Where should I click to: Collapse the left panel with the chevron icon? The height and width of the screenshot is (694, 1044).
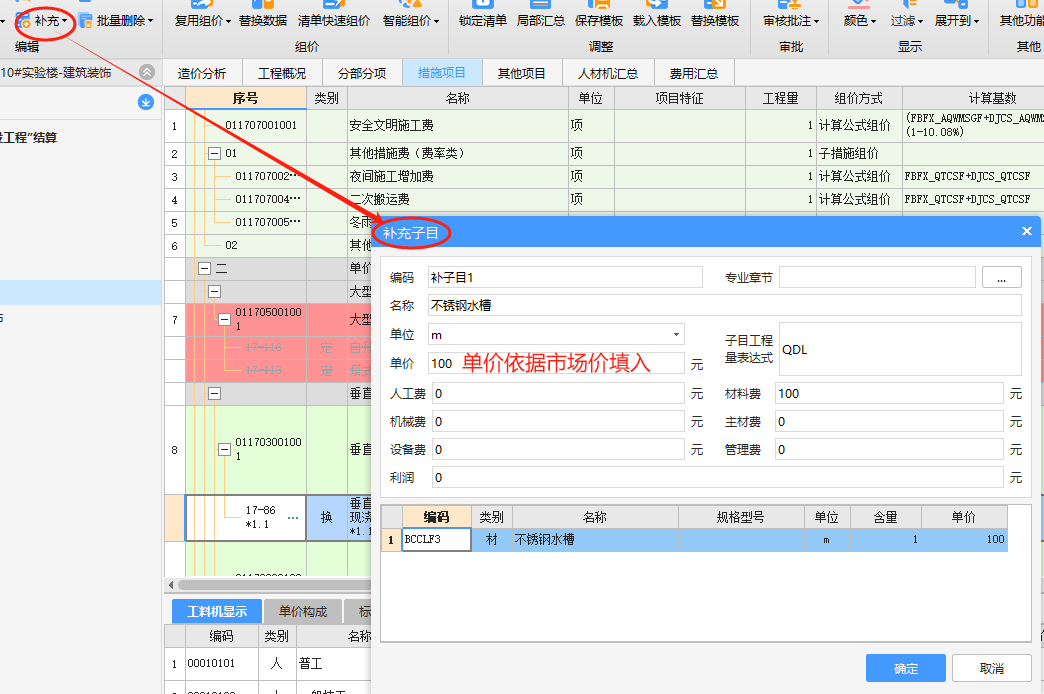coord(147,72)
